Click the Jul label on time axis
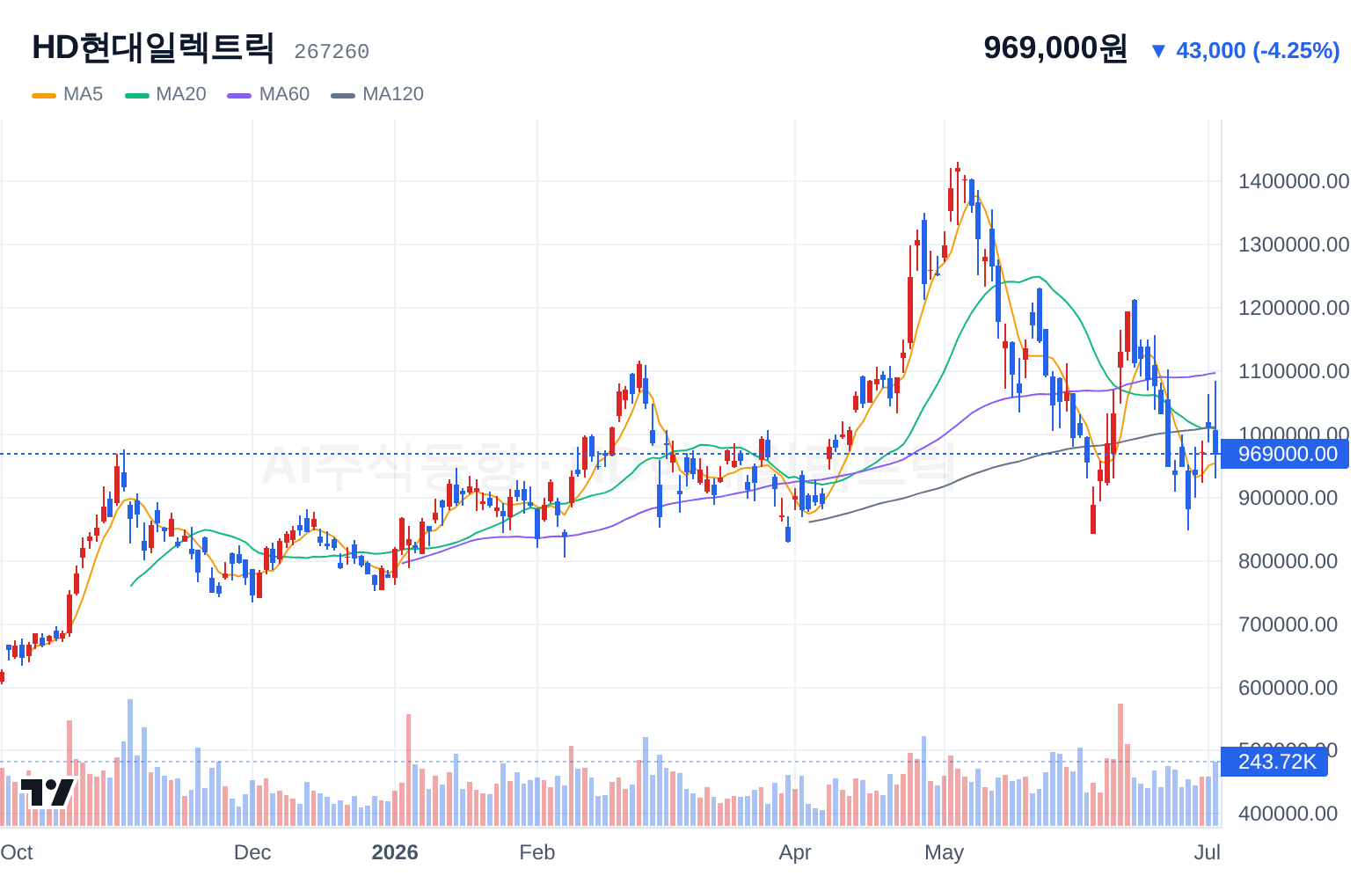1372x876 pixels. [x=1208, y=852]
